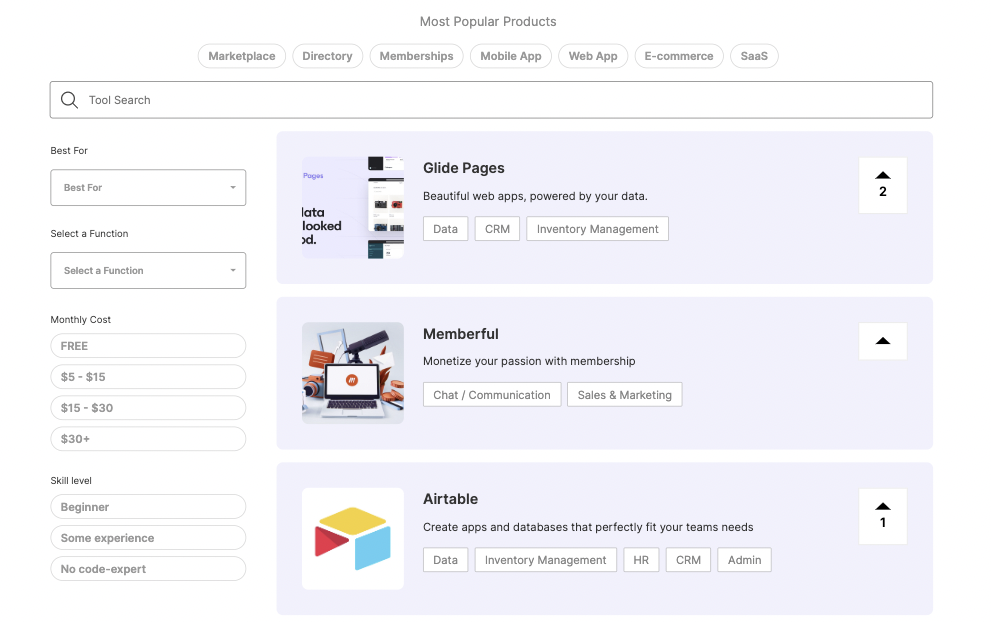Select the Directory category pill

click(327, 56)
